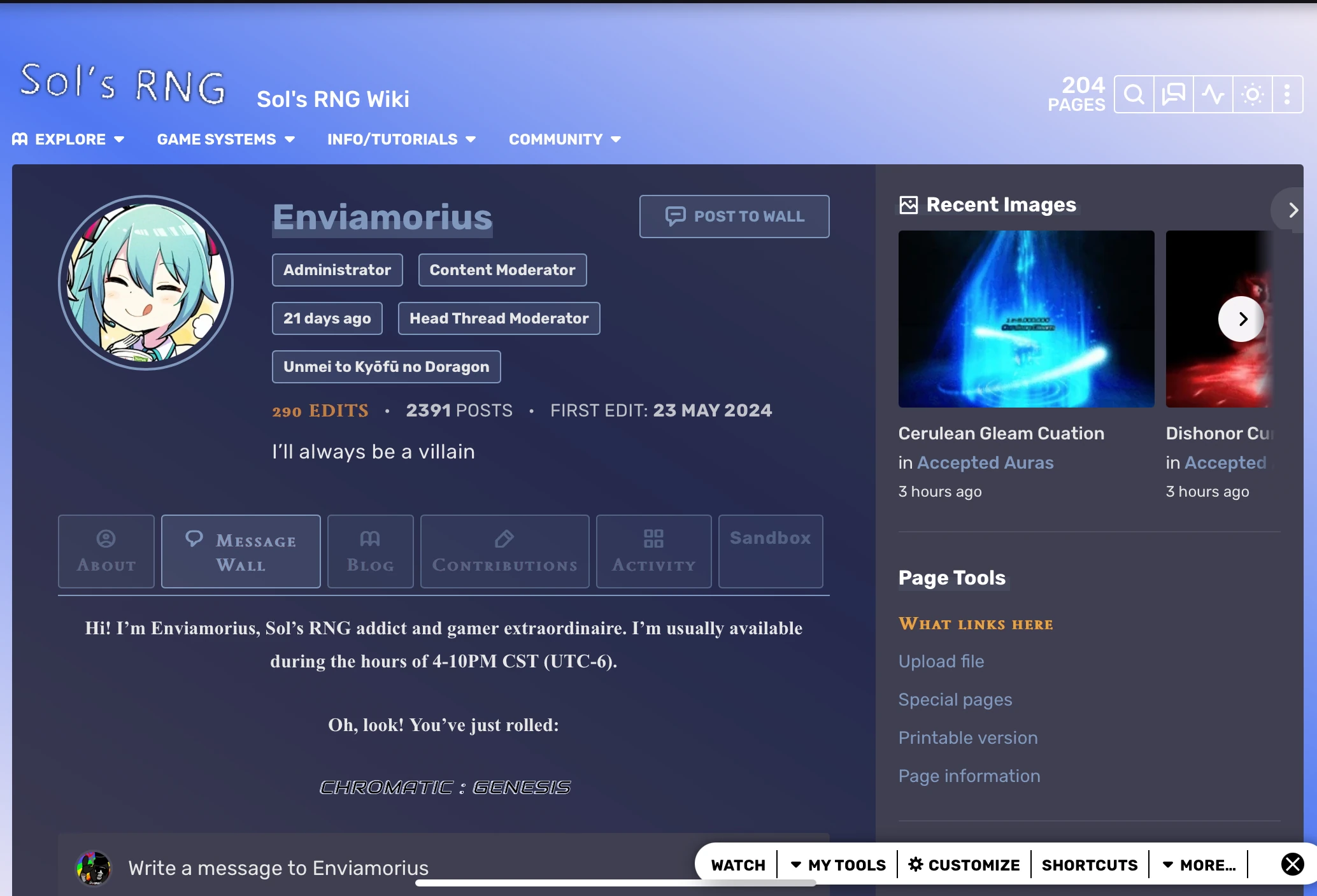This screenshot has width=1317, height=896.
Task: Open the Upload file link
Action: click(x=941, y=661)
